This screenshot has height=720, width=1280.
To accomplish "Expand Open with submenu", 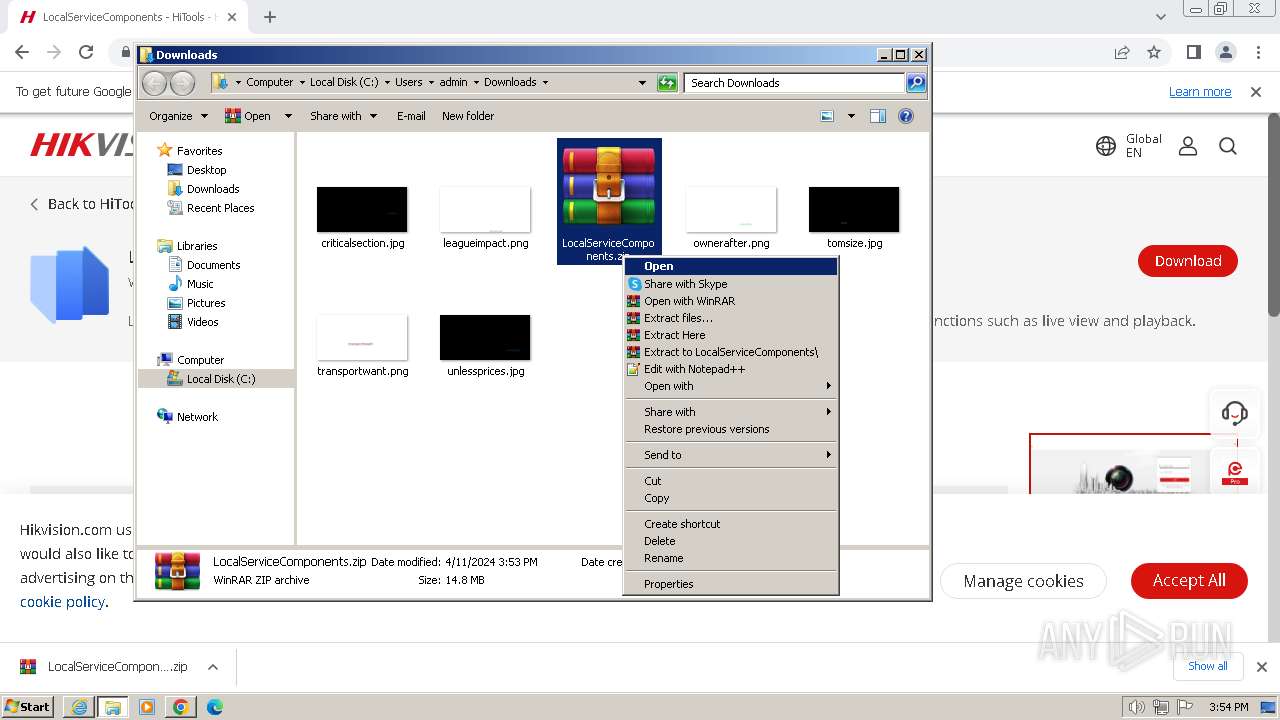I will pyautogui.click(x=731, y=386).
